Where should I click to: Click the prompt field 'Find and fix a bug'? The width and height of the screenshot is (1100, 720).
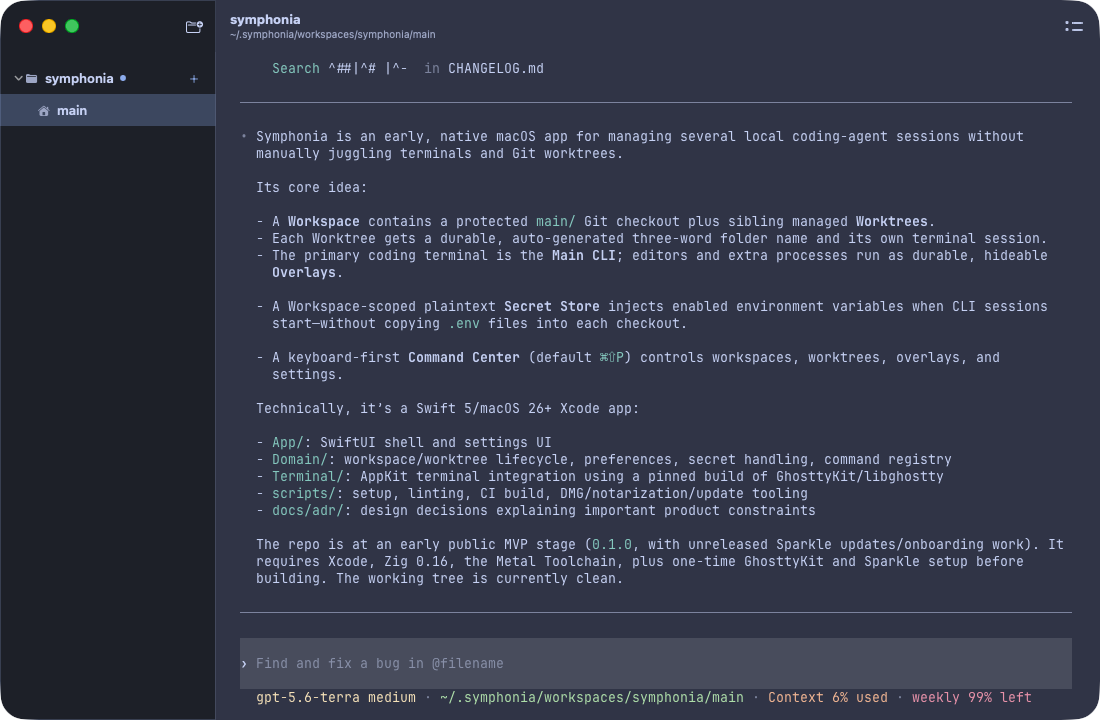point(655,663)
